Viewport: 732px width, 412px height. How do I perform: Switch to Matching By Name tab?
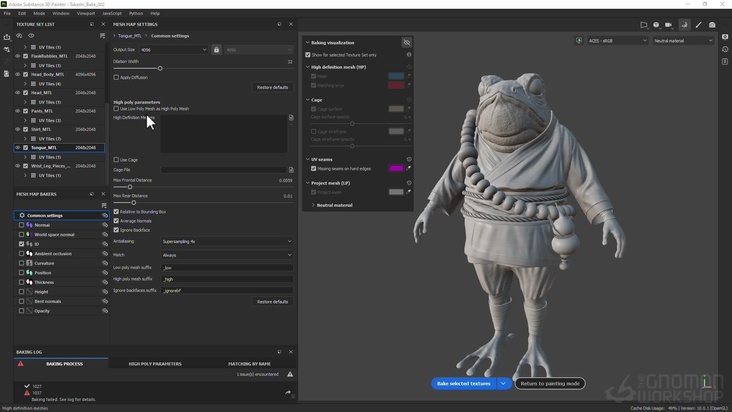249,363
